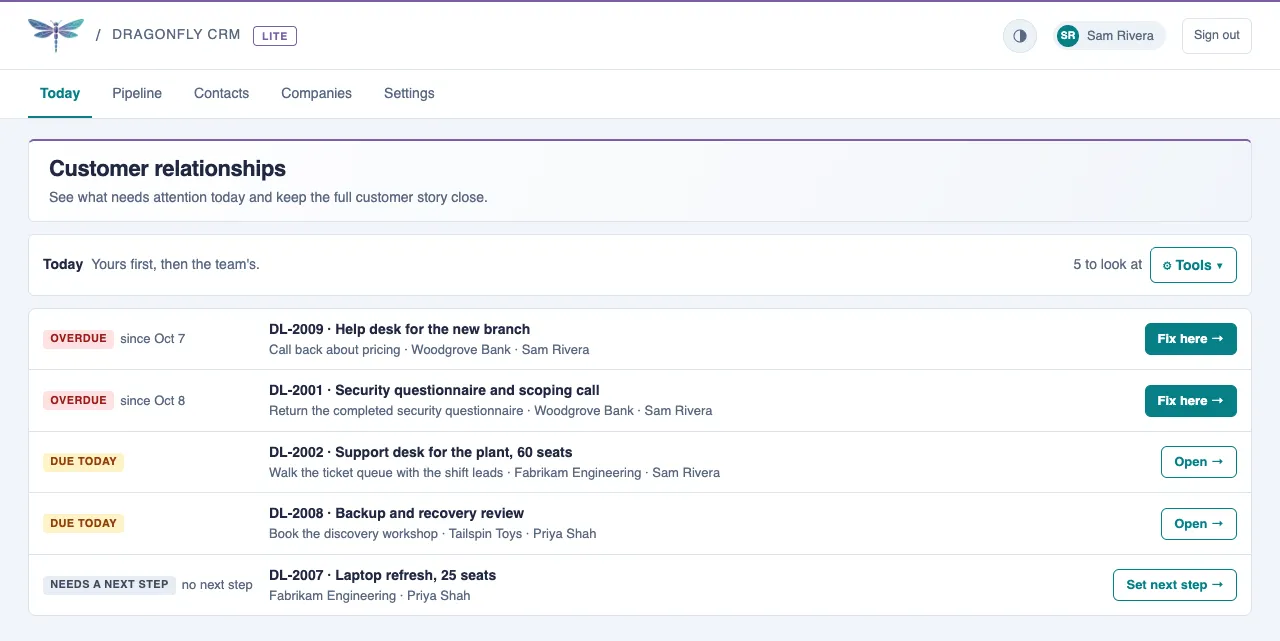The width and height of the screenshot is (1280, 641).
Task: Open the Settings tab
Action: pyautogui.click(x=409, y=93)
